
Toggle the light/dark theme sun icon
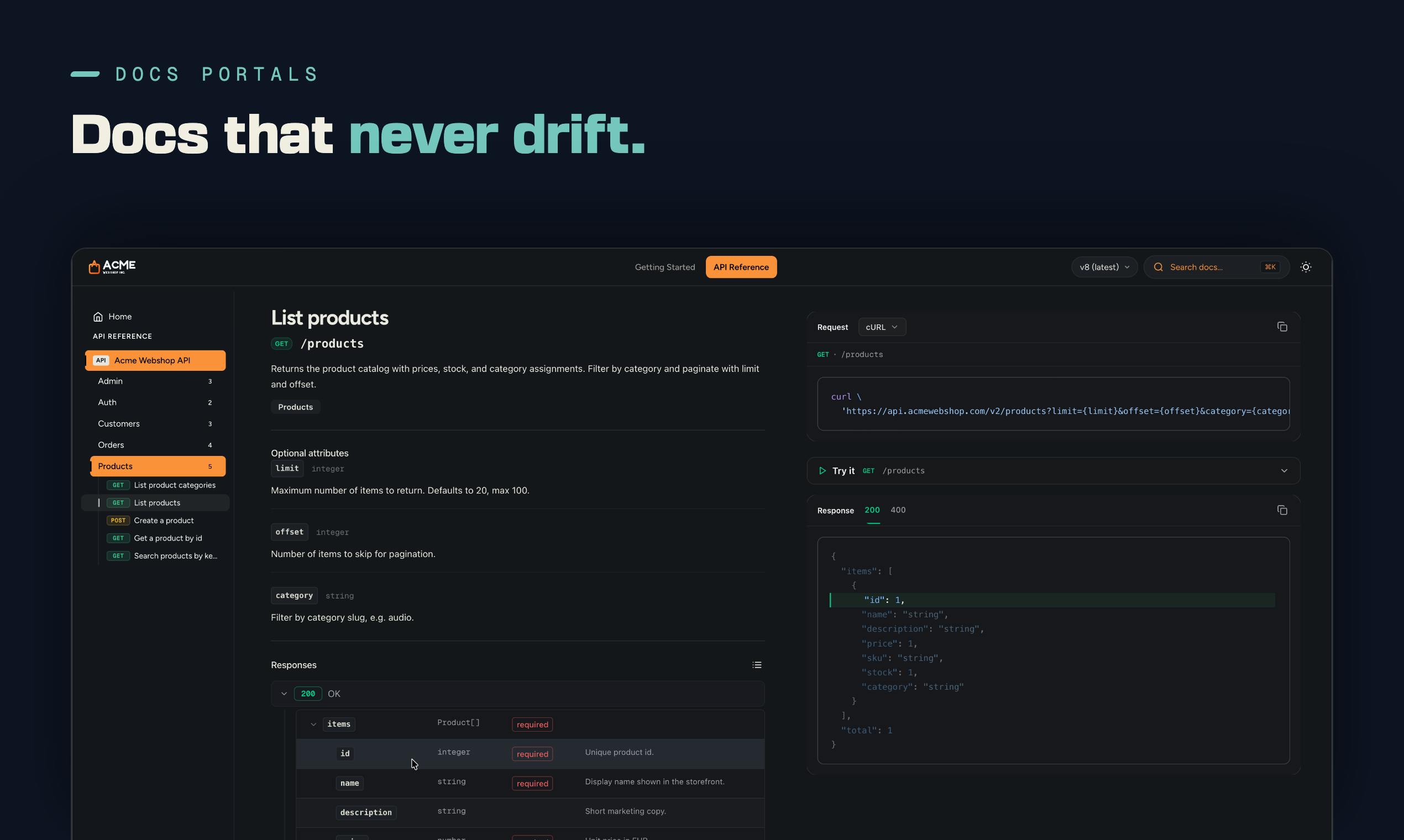[x=1306, y=267]
